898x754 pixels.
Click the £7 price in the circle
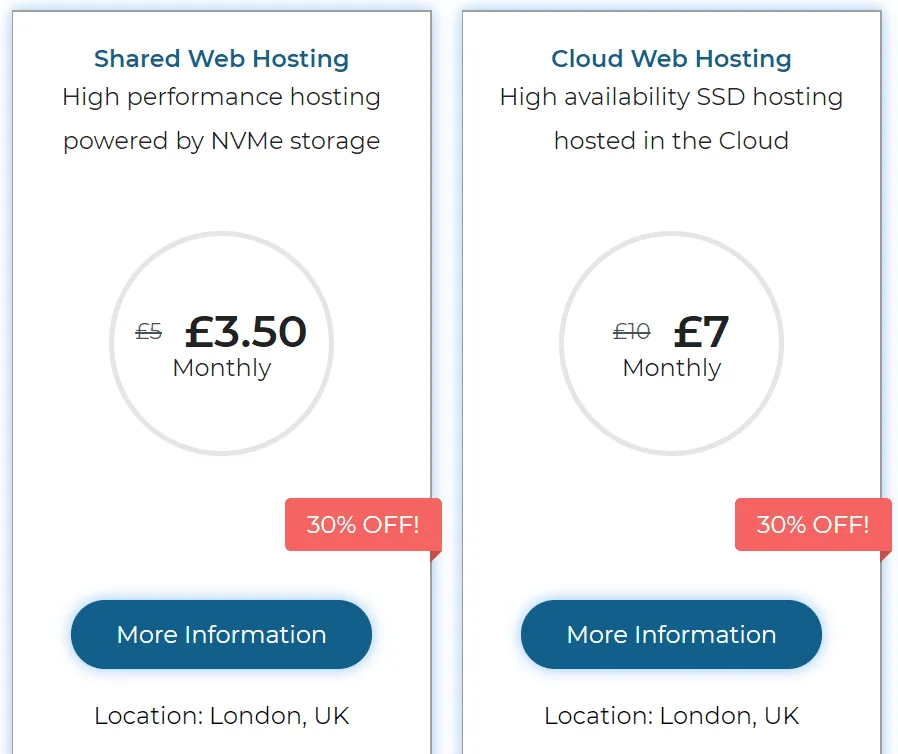(x=701, y=331)
